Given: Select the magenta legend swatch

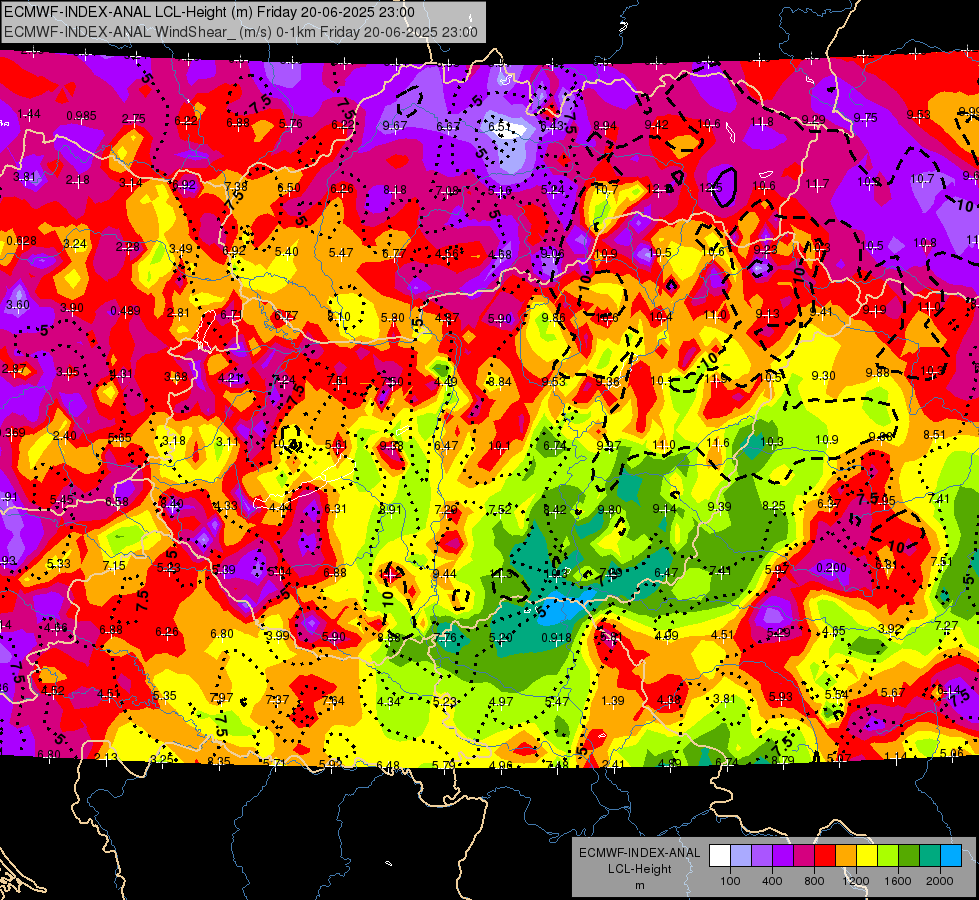Looking at the screenshot, I should (x=804, y=856).
